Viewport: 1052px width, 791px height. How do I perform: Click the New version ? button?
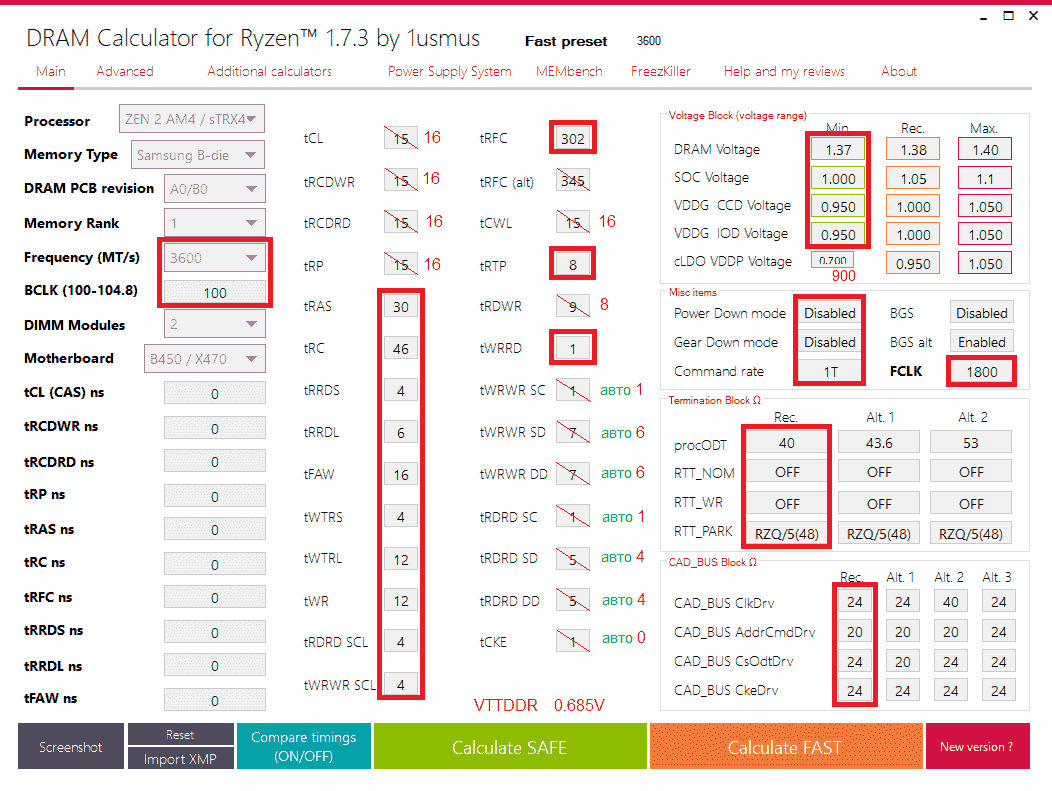coord(977,746)
